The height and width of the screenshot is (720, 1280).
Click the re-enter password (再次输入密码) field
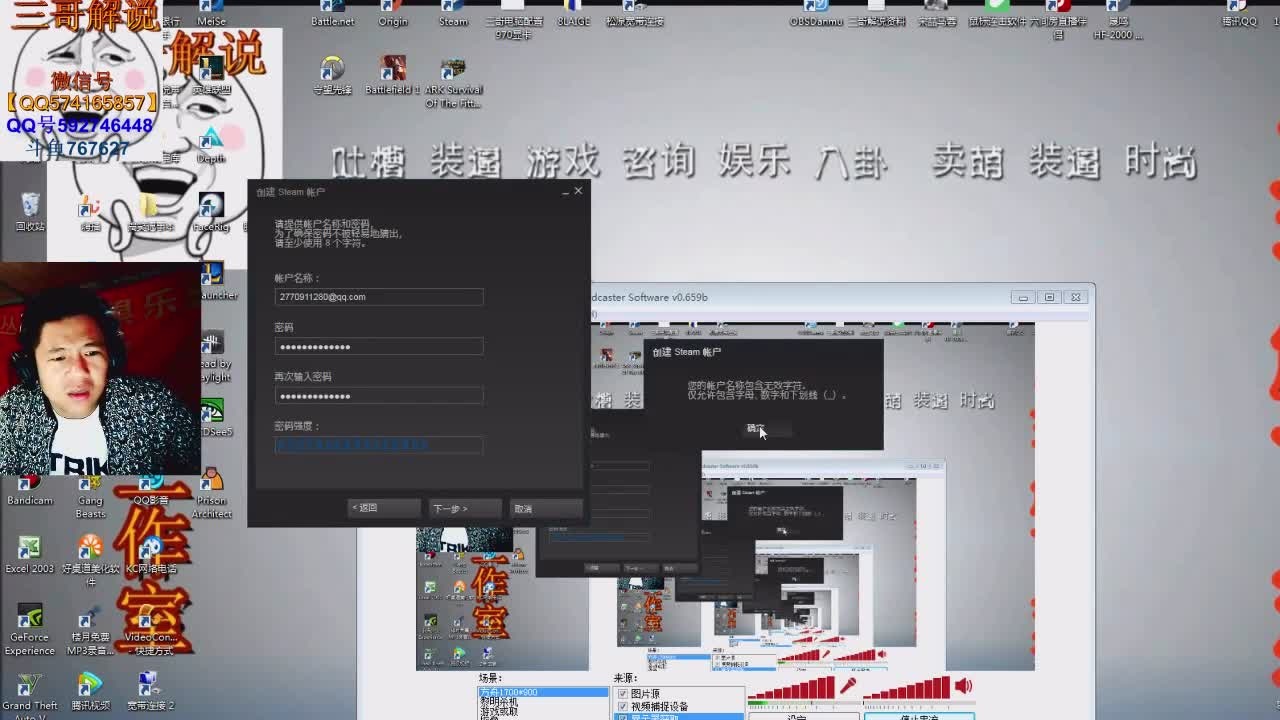click(379, 395)
